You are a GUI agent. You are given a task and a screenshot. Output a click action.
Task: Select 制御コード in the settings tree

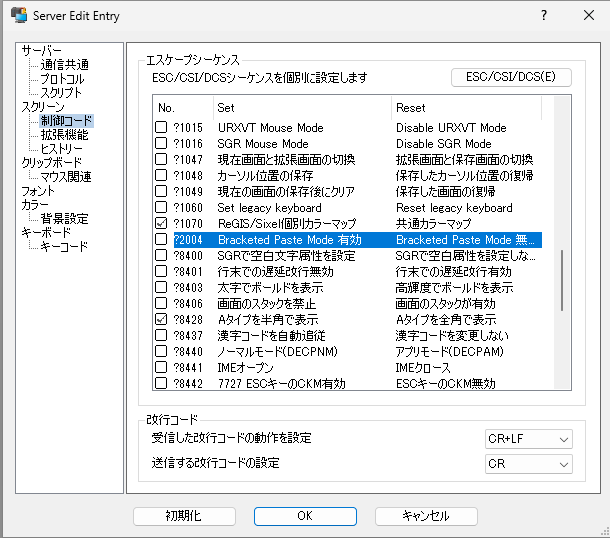pos(65,121)
